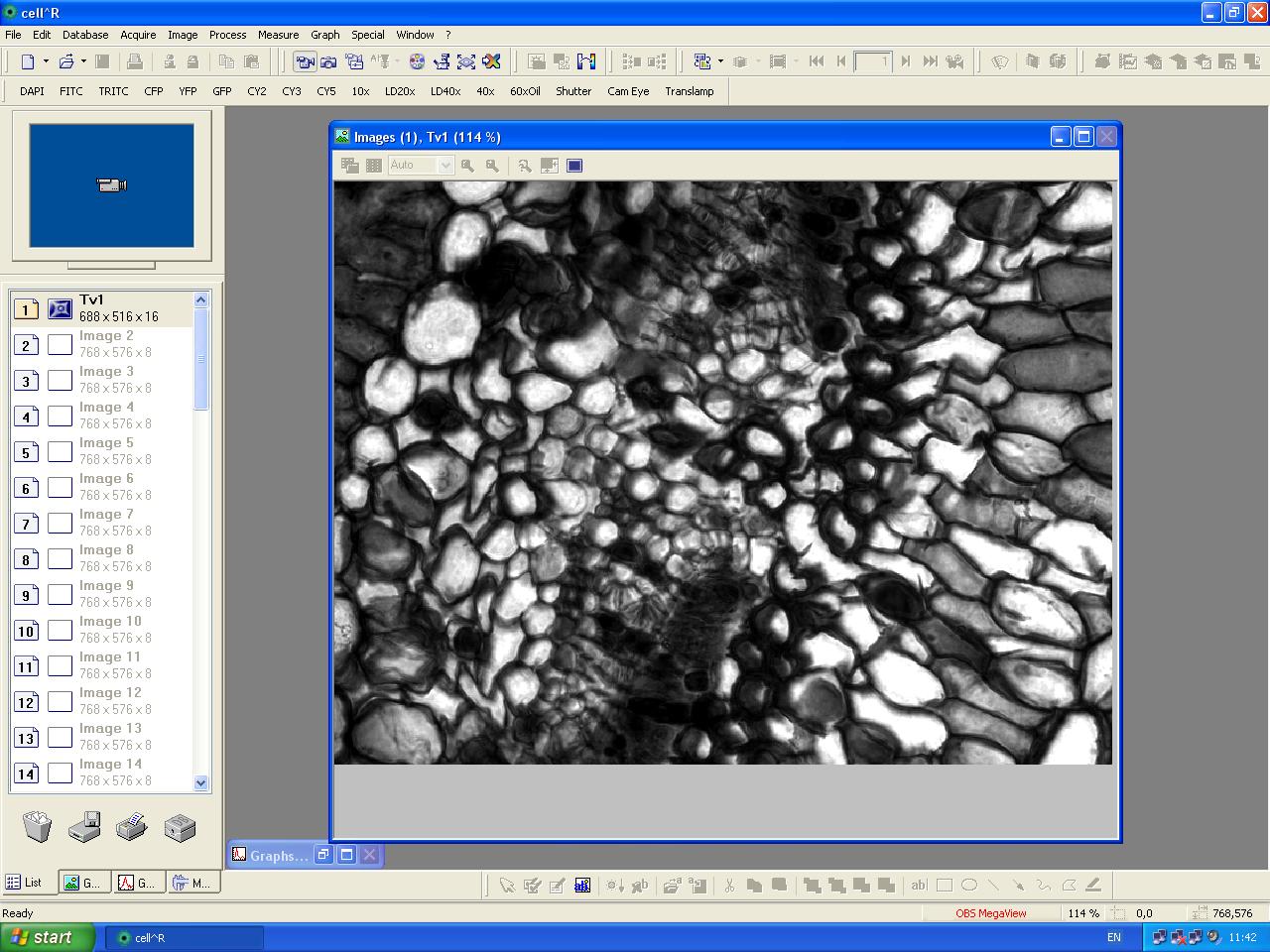Screen dimensions: 1270x952
Task: Toggle the Shutter button
Action: click(573, 91)
